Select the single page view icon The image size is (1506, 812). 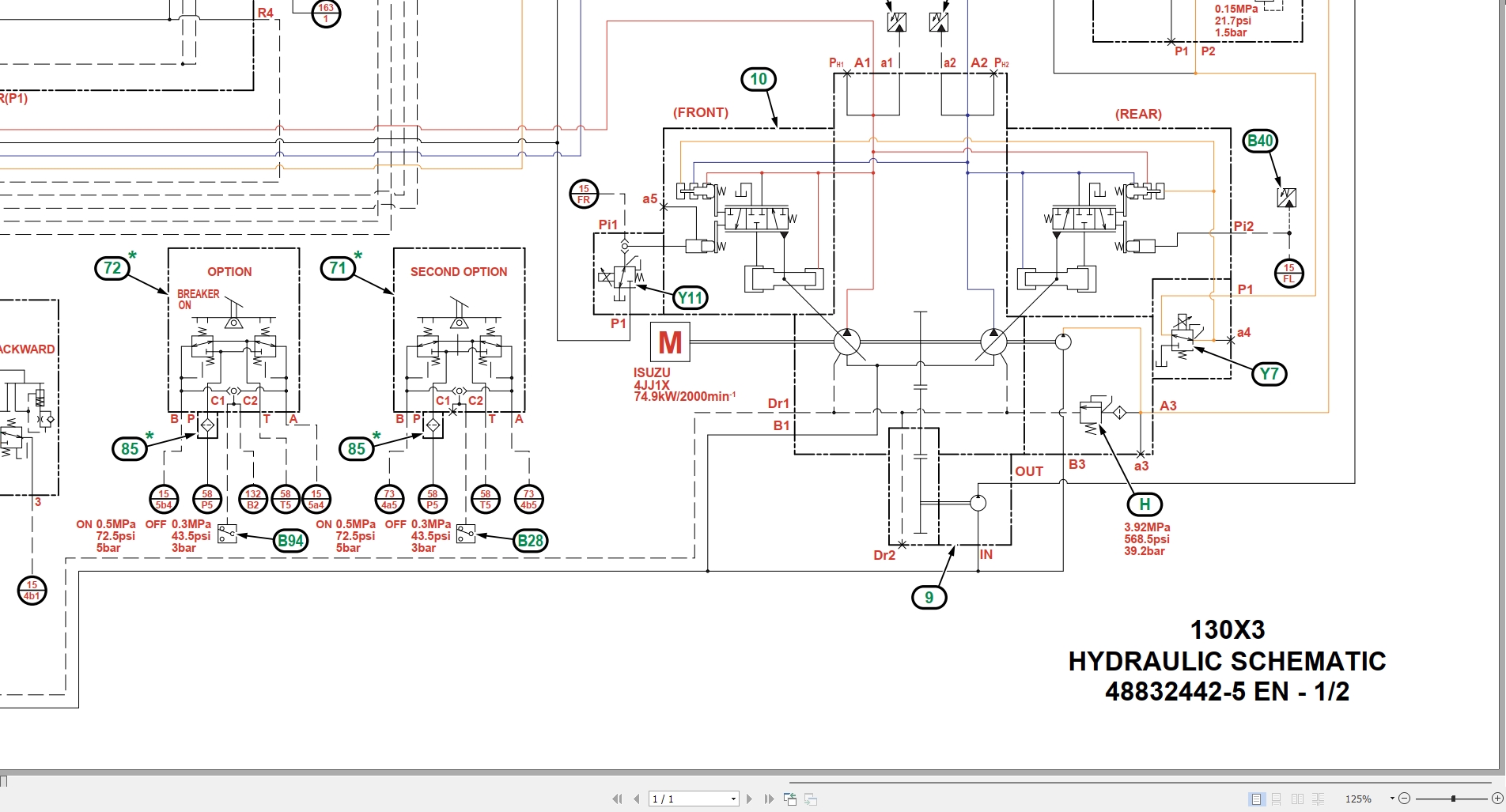coord(1257,799)
